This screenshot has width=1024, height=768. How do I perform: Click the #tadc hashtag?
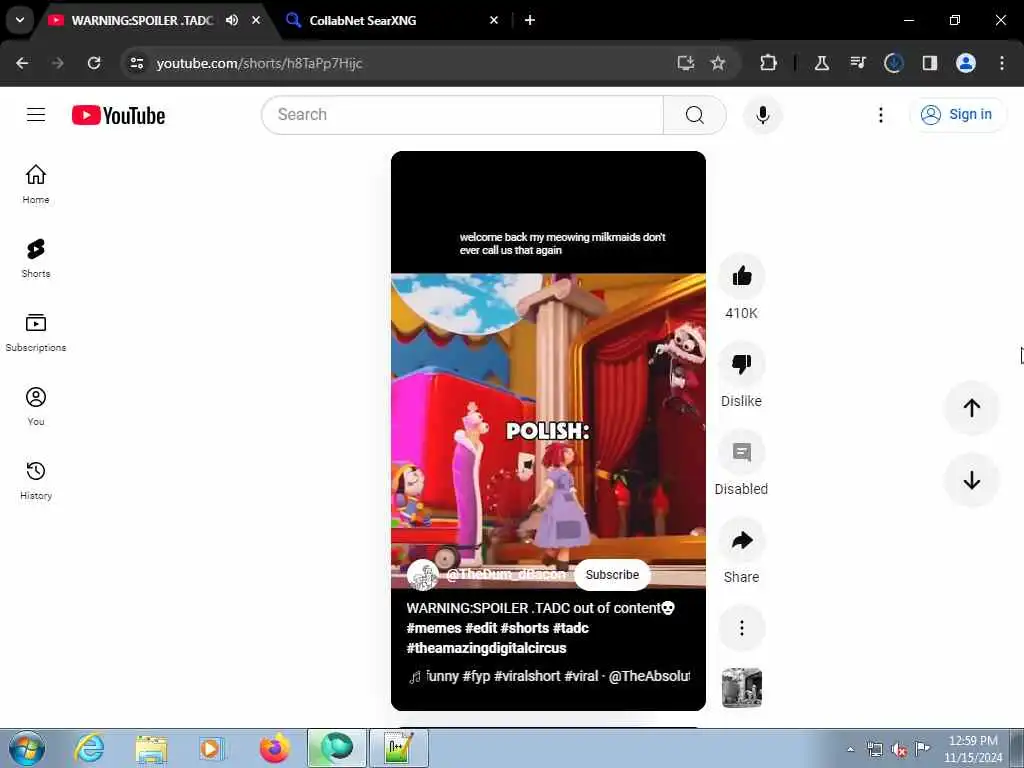click(571, 628)
